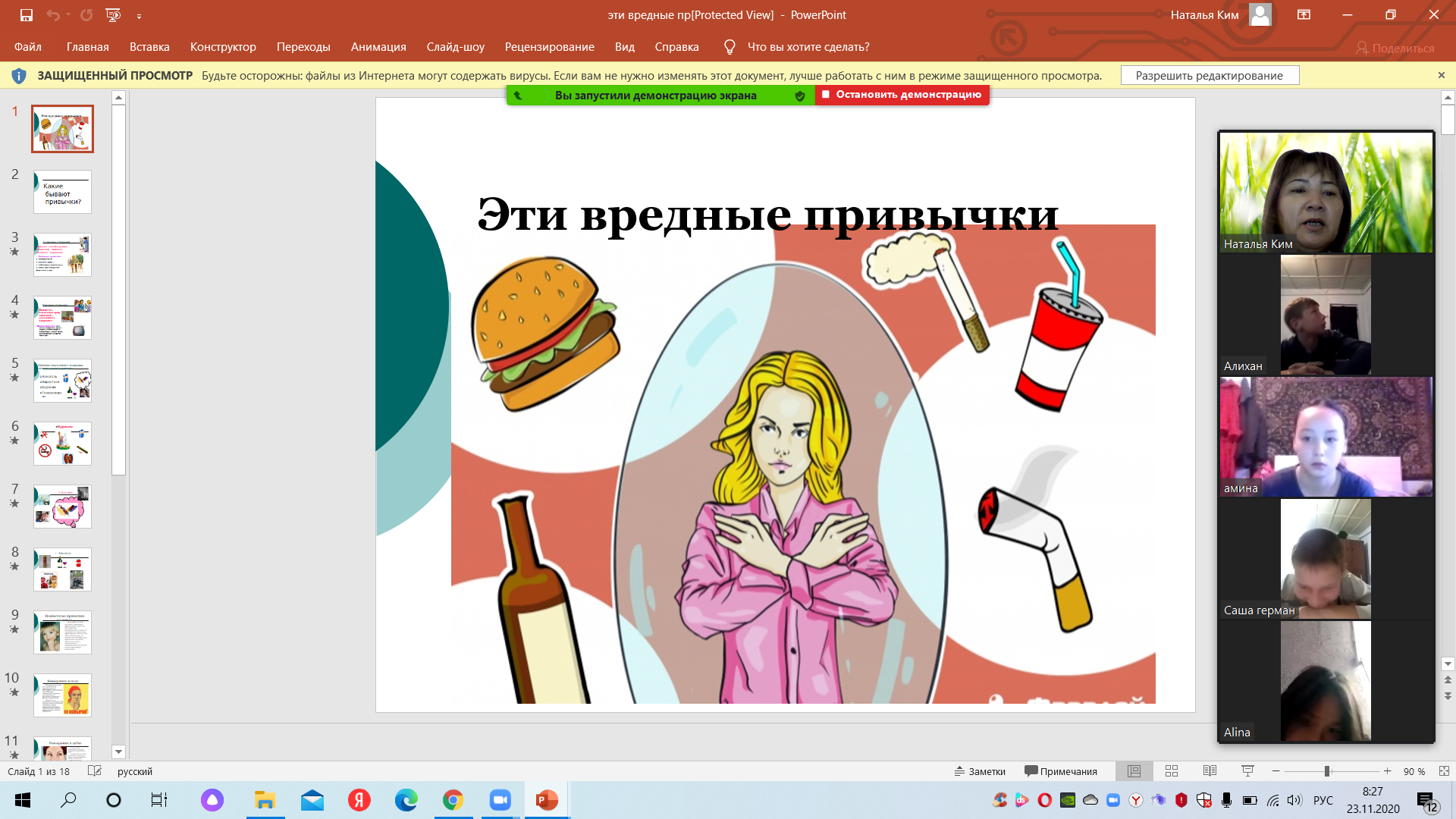Switch to Slide Sorter view
The width and height of the screenshot is (1456, 819).
pyautogui.click(x=1172, y=771)
